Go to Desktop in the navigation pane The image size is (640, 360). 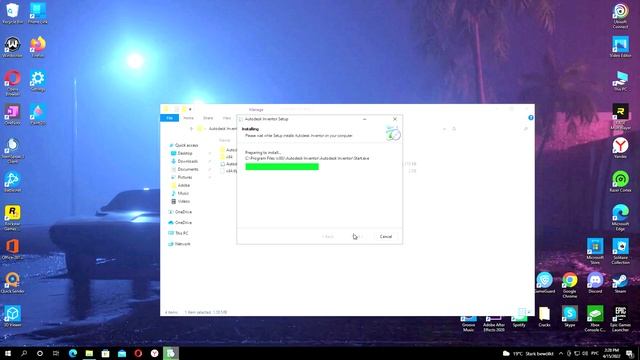[x=184, y=153]
